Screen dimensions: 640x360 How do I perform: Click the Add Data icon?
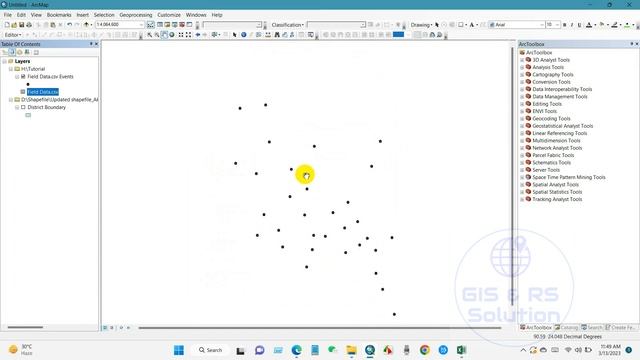tap(86, 25)
